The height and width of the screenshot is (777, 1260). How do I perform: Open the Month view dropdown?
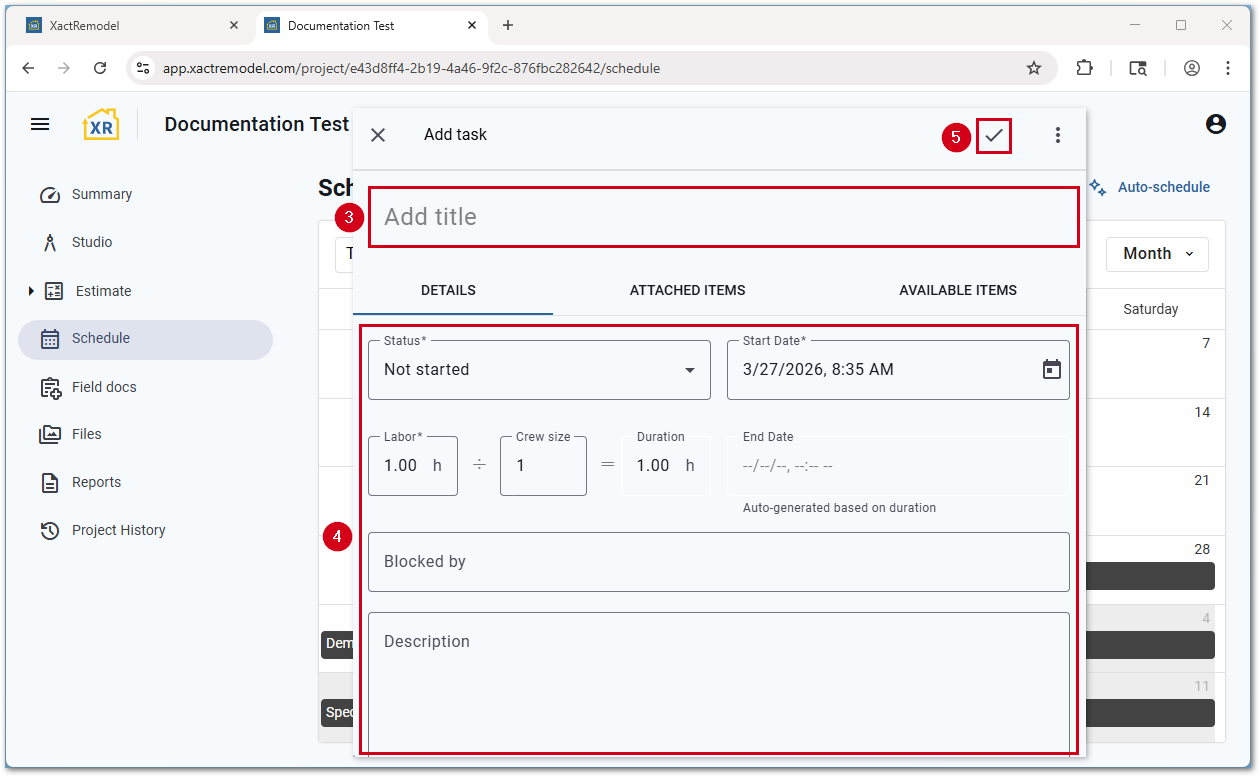1157,254
